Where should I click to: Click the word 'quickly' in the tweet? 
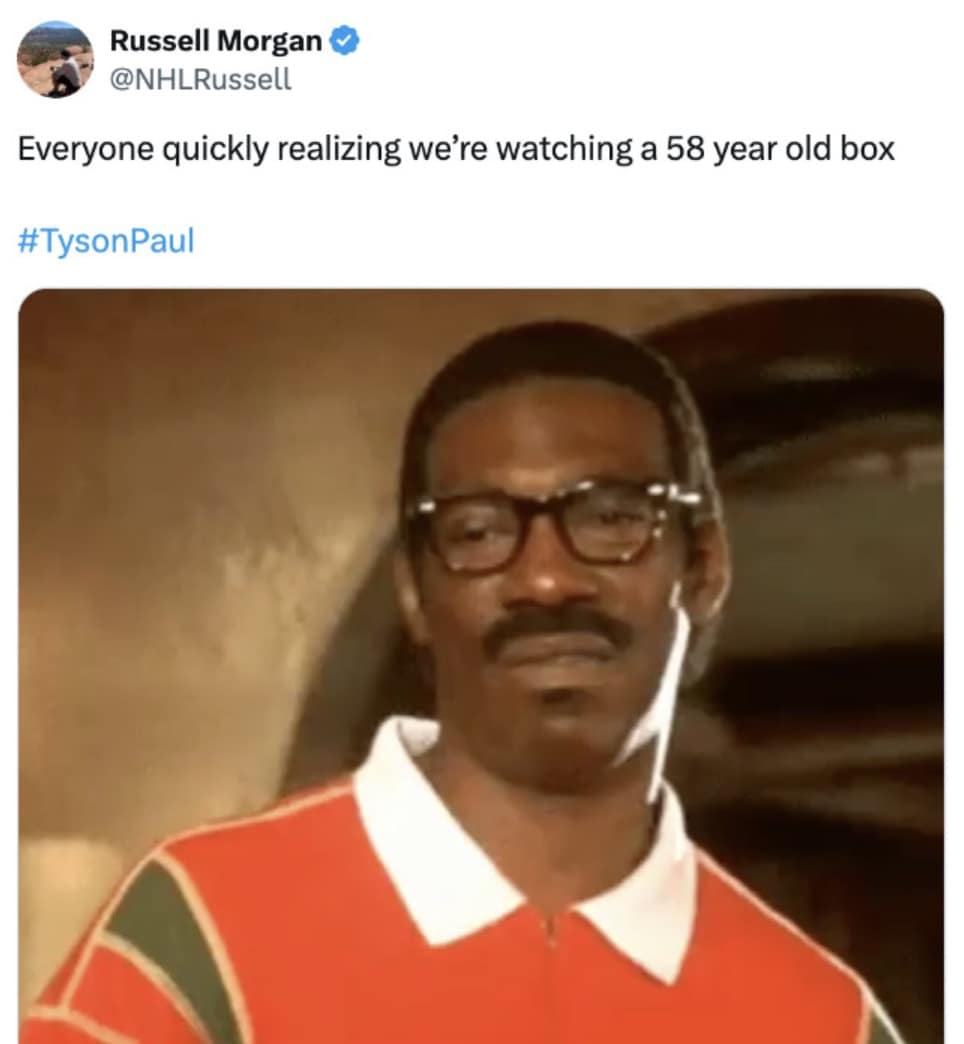click(216, 149)
